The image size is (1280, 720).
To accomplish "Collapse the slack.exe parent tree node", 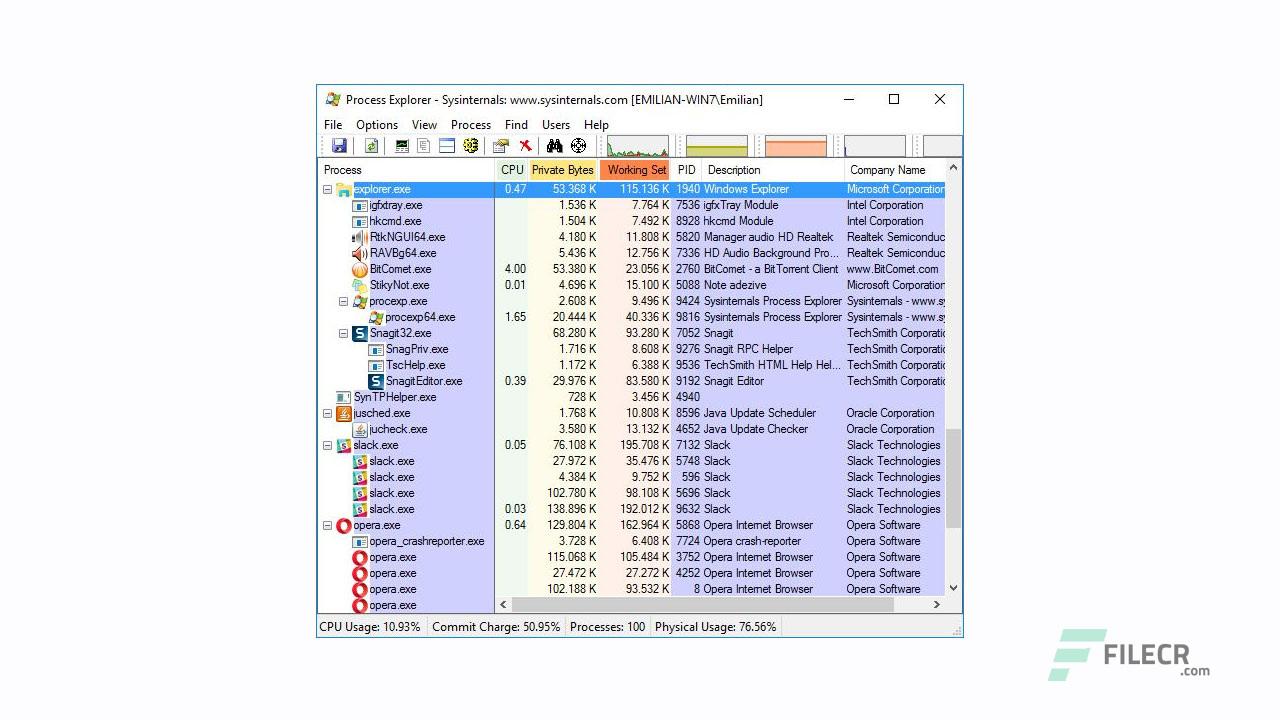I will click(x=327, y=445).
